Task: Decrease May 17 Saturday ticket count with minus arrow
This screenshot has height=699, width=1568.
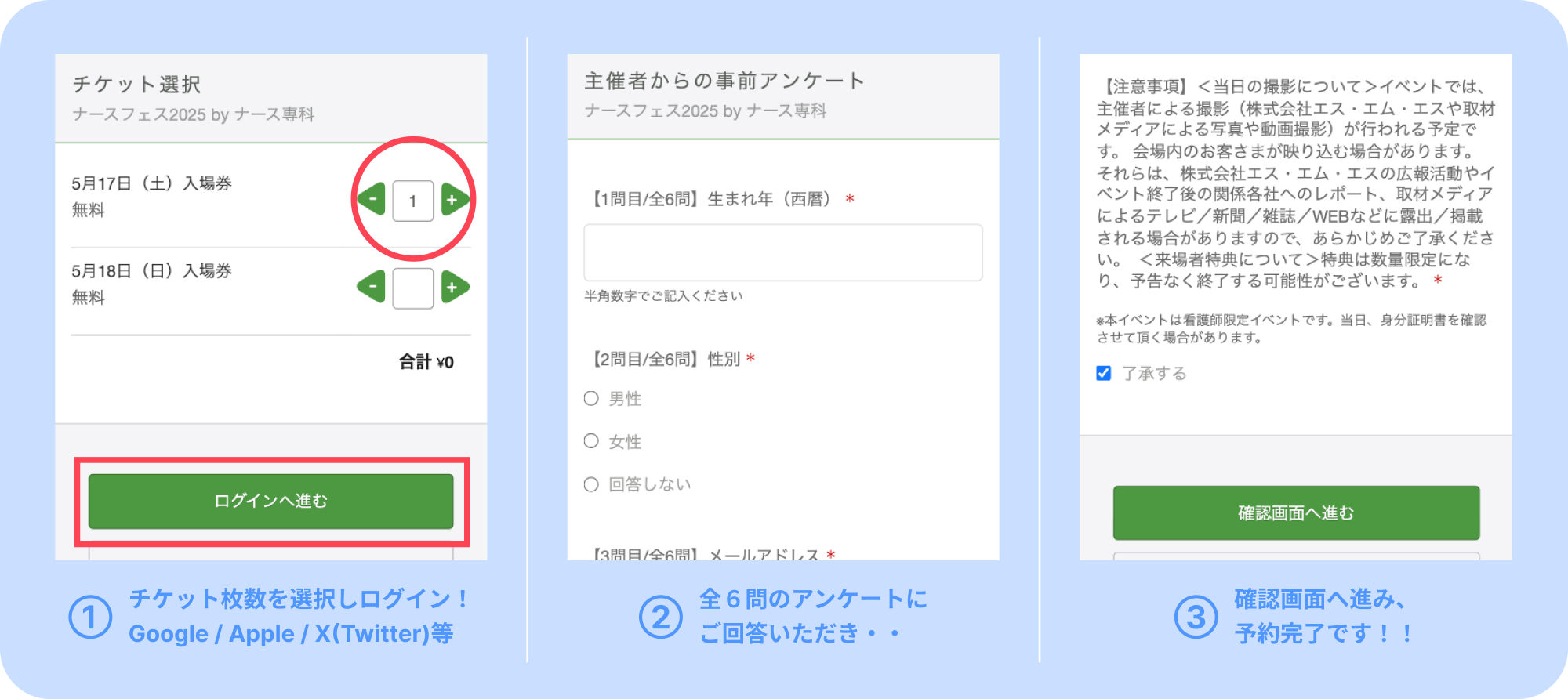Action: pyautogui.click(x=372, y=200)
